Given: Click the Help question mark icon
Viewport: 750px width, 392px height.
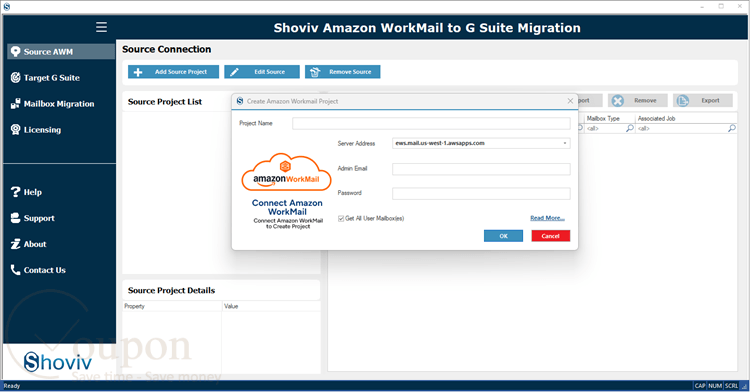Looking at the screenshot, I should point(15,192).
